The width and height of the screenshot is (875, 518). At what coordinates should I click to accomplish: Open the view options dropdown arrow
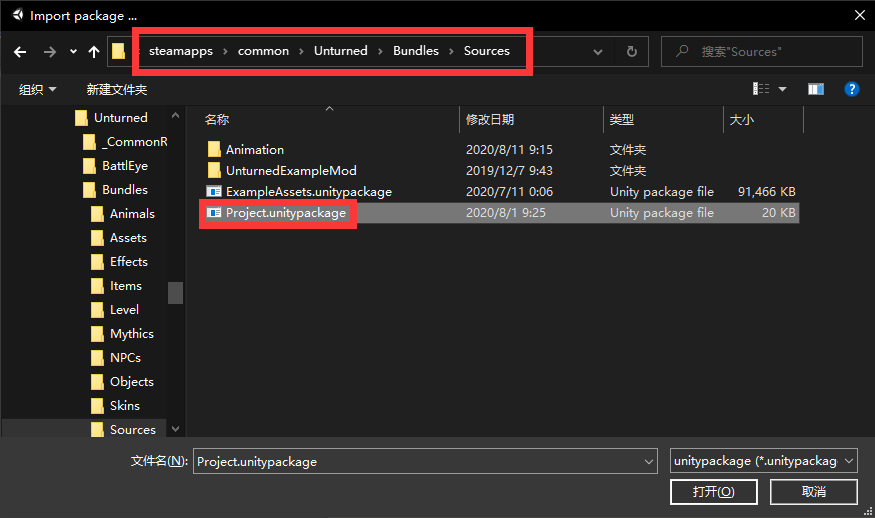(782, 89)
